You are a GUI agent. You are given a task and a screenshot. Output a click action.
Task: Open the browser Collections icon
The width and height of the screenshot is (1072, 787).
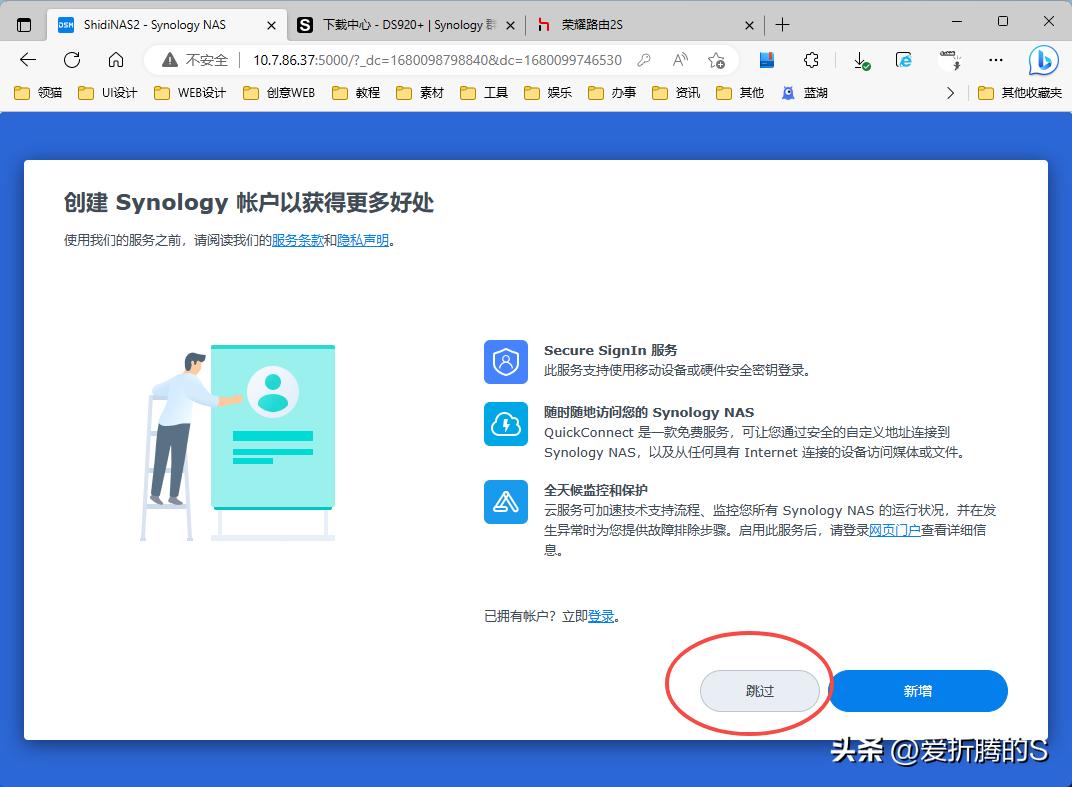[766, 60]
